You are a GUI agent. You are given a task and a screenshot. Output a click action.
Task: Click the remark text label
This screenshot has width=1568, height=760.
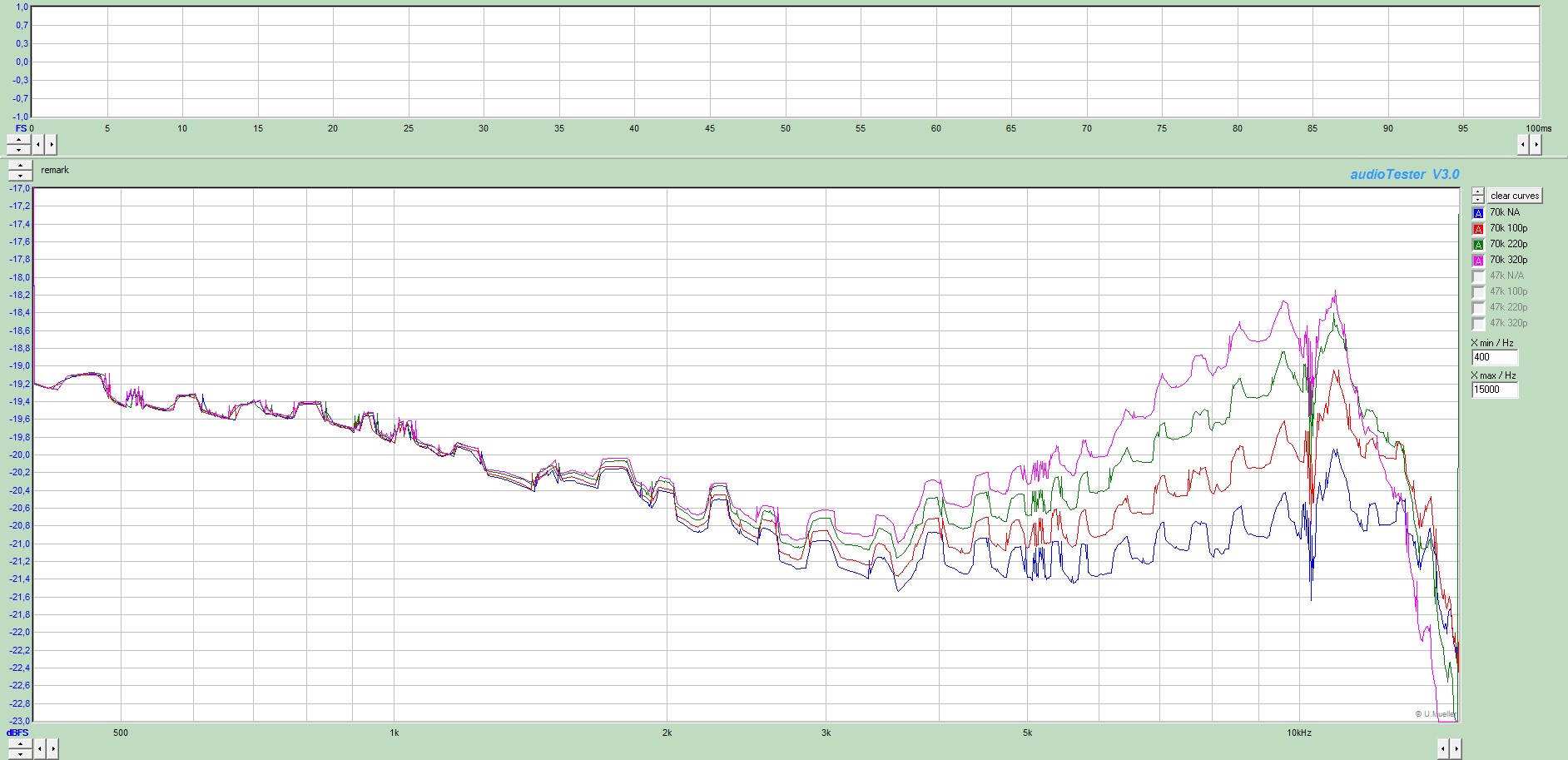[55, 171]
